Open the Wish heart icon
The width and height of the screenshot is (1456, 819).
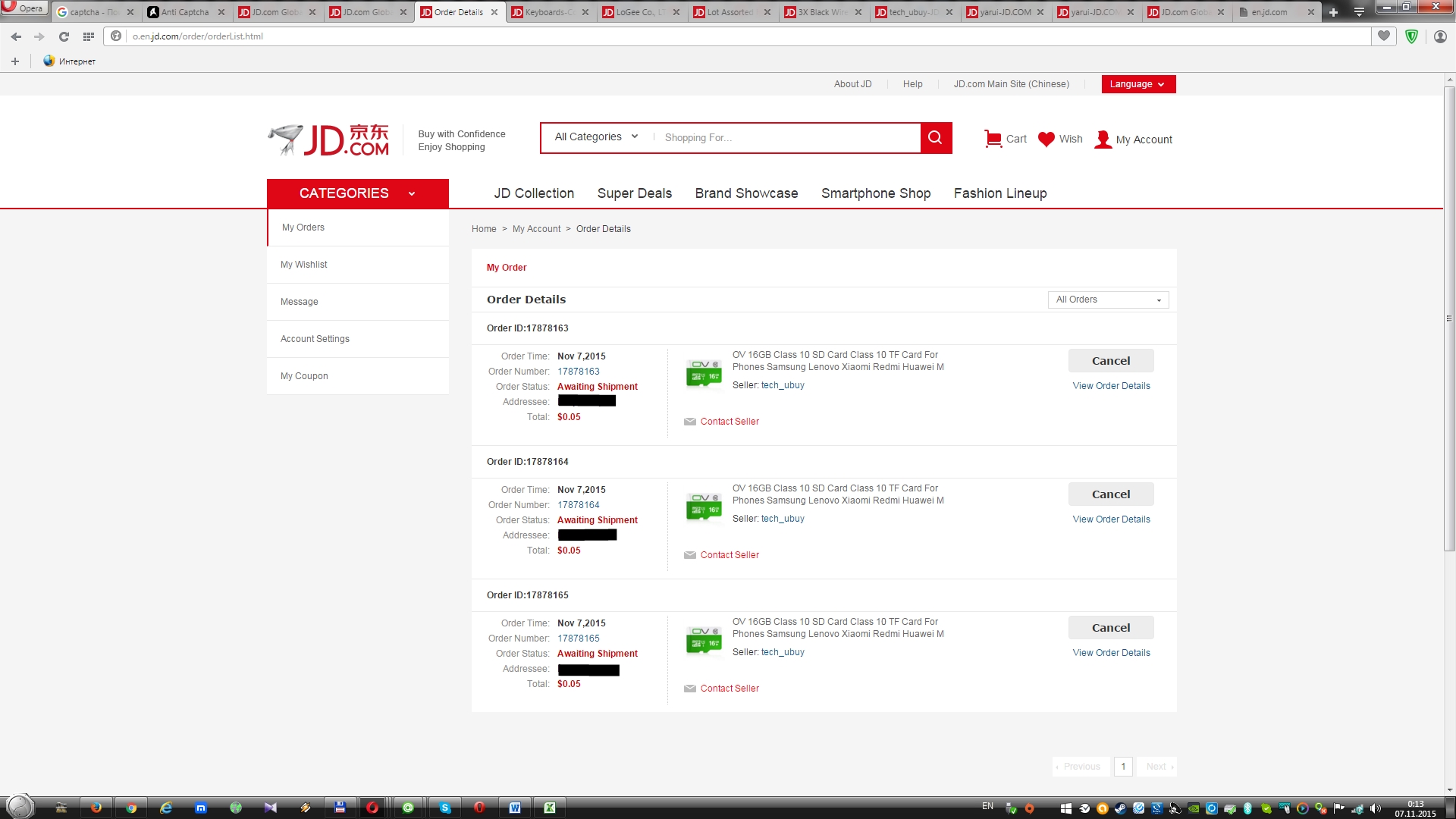coord(1046,139)
